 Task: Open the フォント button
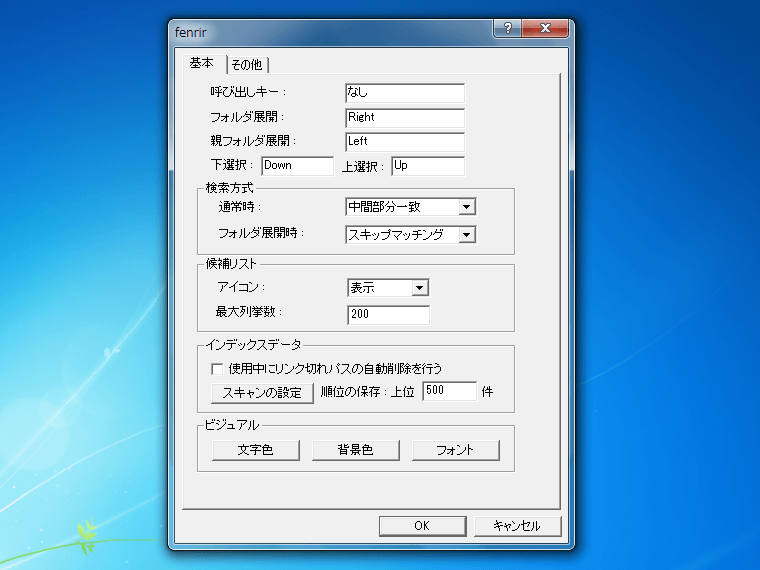455,450
